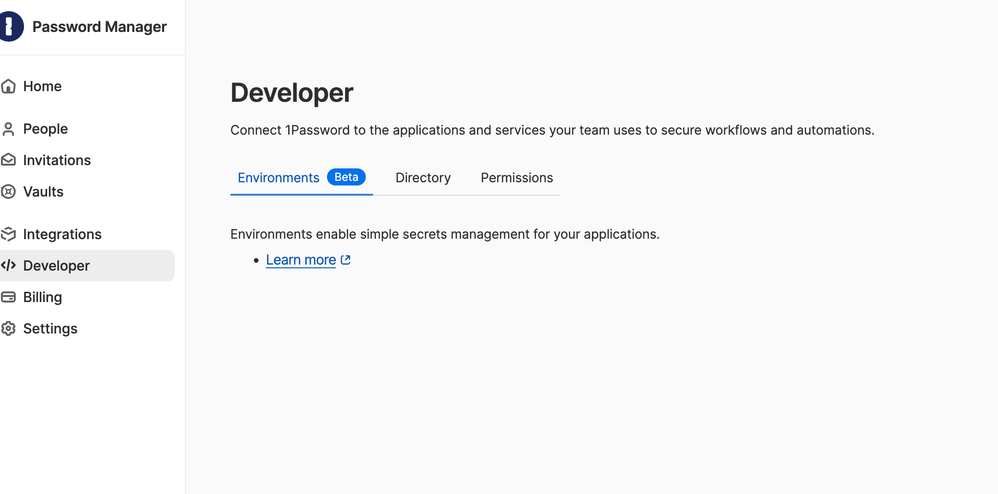Screen dimensions: 998x494
Task: Click the Settings gear icon
Action: 9,329
